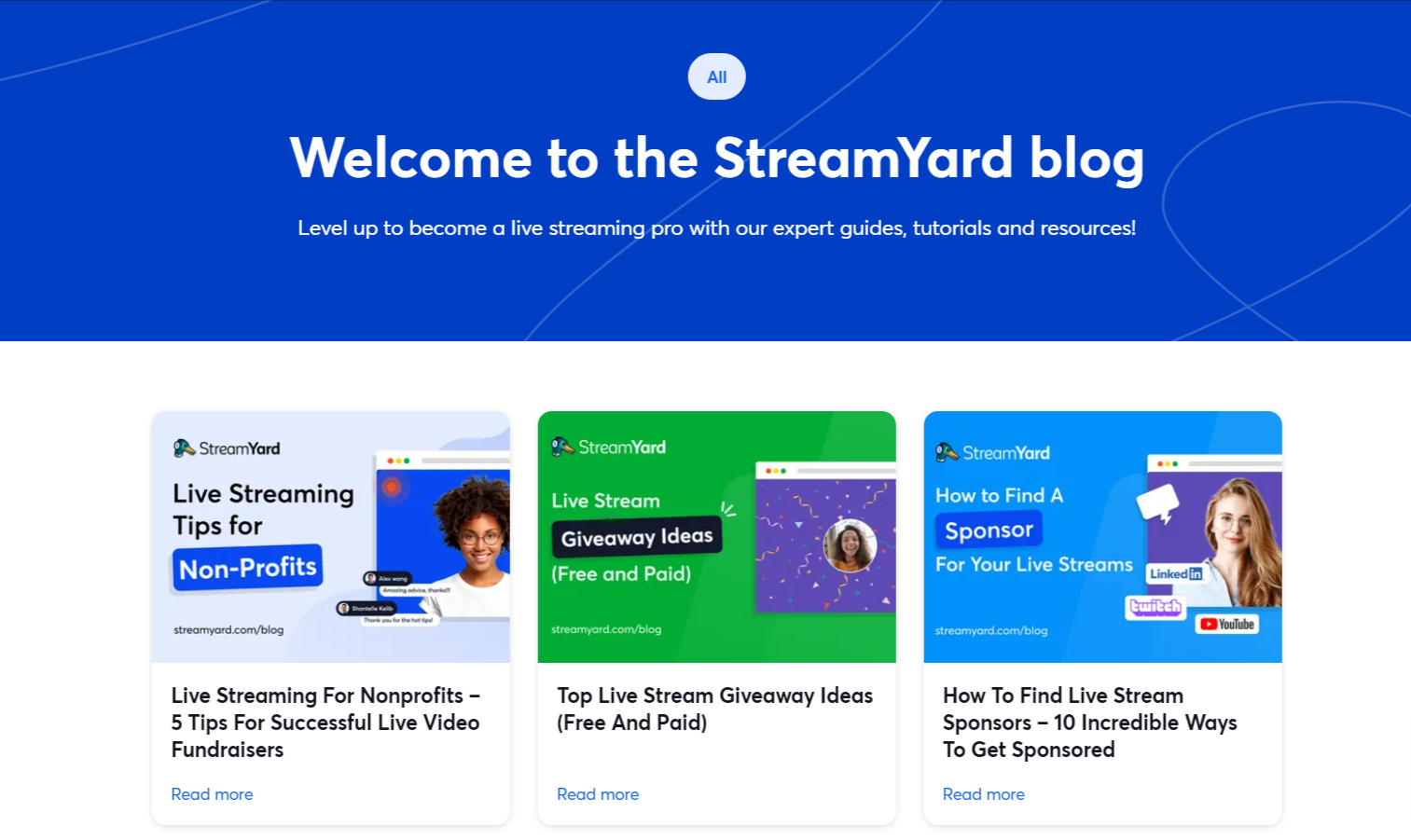Open the How to Find A Sponsor thumbnail
Image resolution: width=1411 pixels, height=840 pixels.
pyautogui.click(x=1102, y=537)
